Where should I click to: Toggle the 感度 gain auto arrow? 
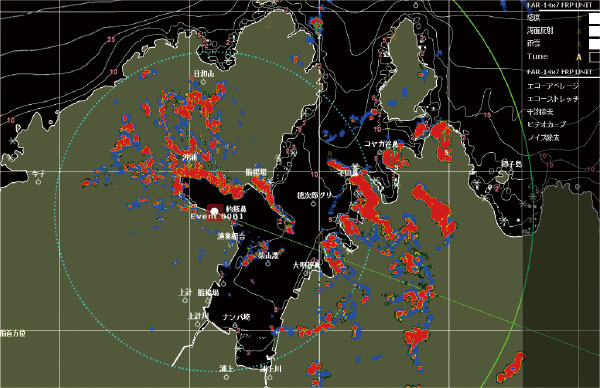click(579, 18)
